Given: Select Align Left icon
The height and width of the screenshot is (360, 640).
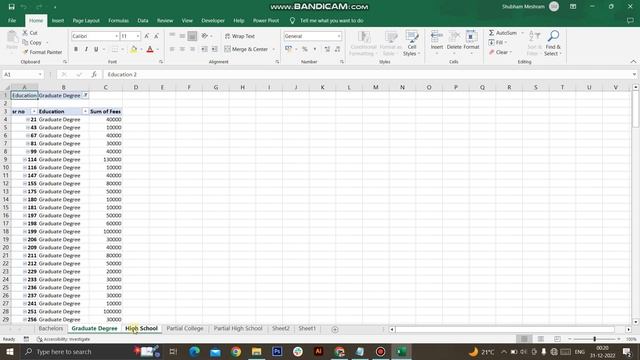Looking at the screenshot, I should (x=172, y=49).
